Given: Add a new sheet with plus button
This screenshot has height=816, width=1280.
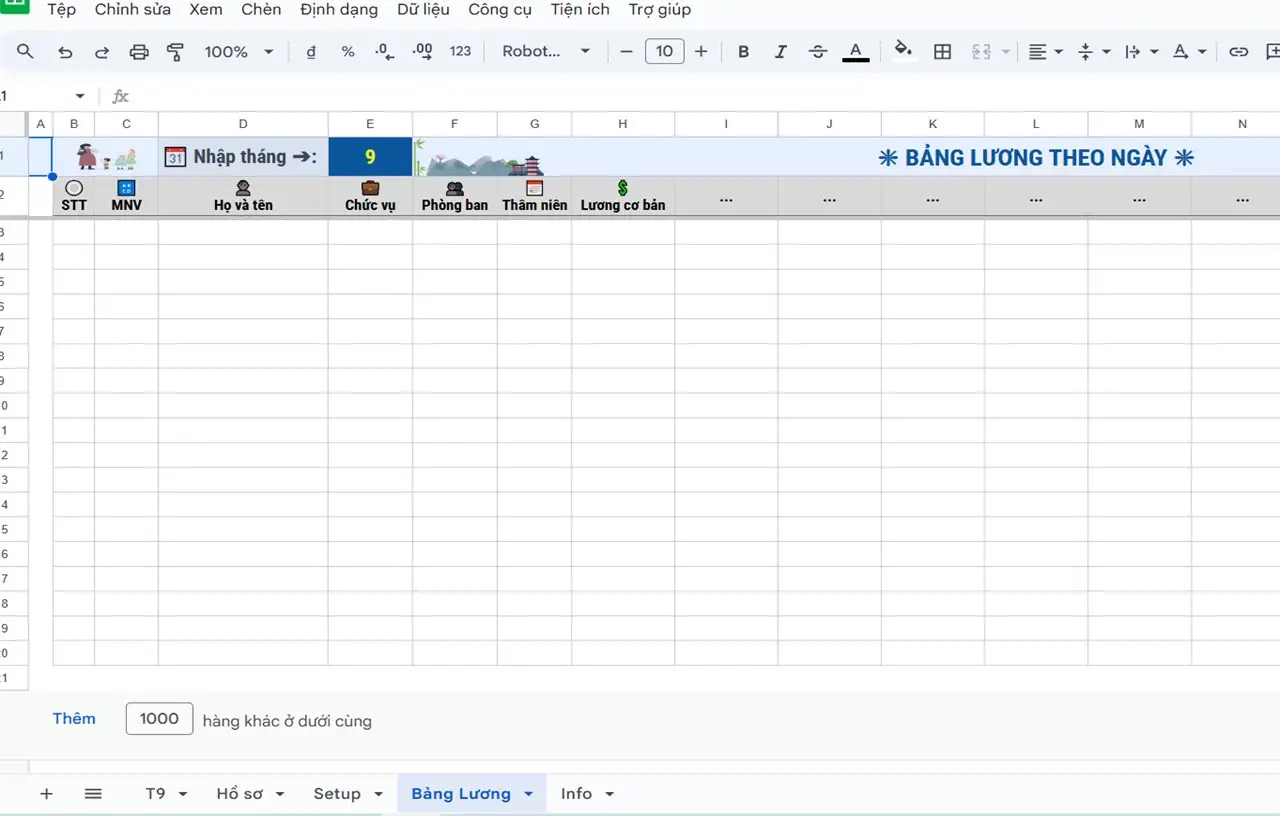Looking at the screenshot, I should (46, 793).
